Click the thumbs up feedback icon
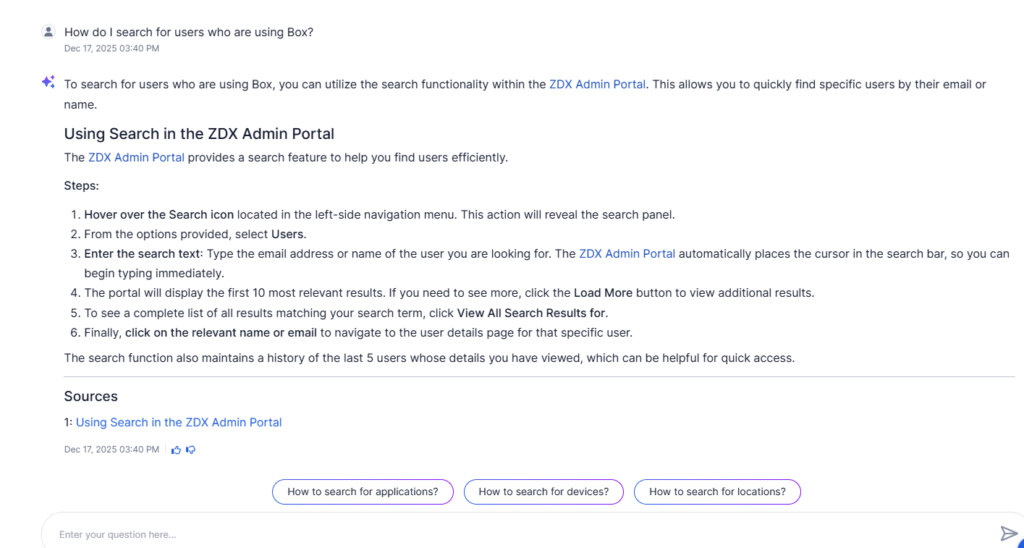This screenshot has width=1024, height=548. coord(176,450)
